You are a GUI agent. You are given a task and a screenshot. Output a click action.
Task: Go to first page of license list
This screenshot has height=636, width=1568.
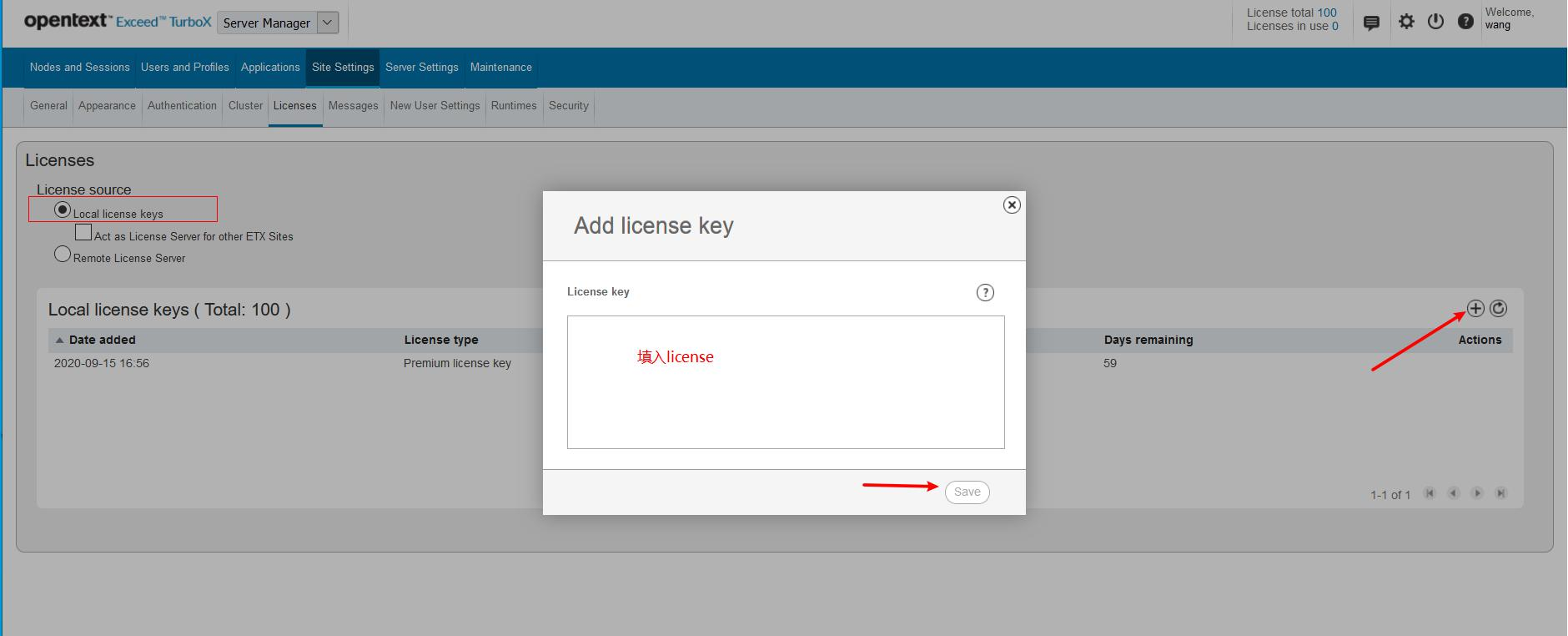(1430, 493)
